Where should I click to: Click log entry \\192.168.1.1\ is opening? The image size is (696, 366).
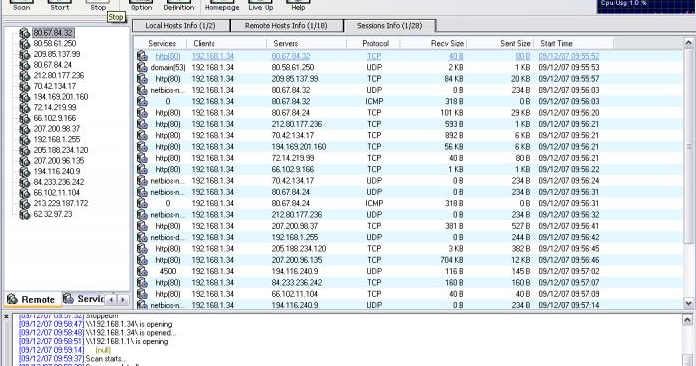[x=127, y=342]
